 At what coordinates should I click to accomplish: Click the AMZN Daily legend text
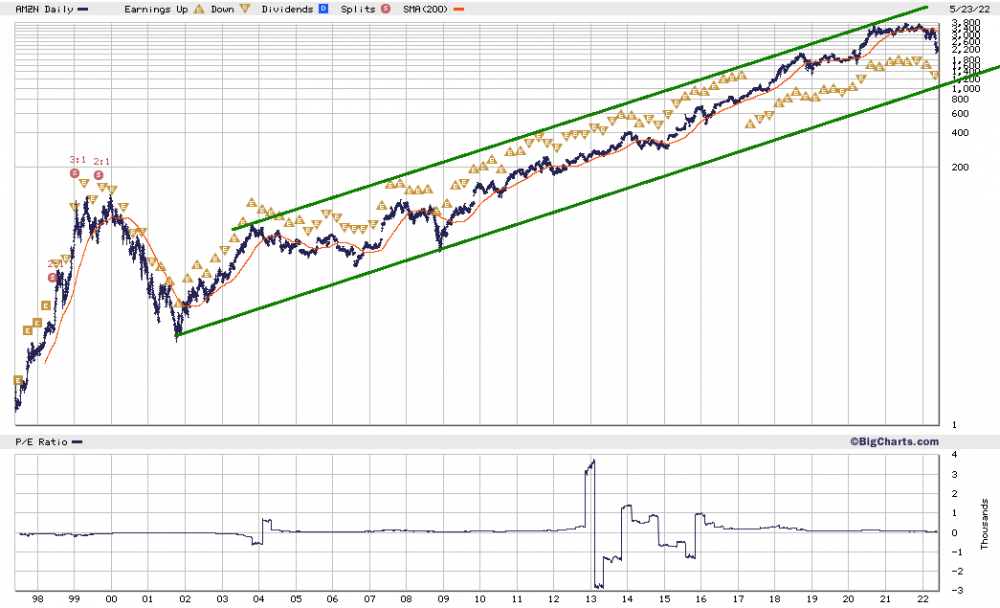45,9
